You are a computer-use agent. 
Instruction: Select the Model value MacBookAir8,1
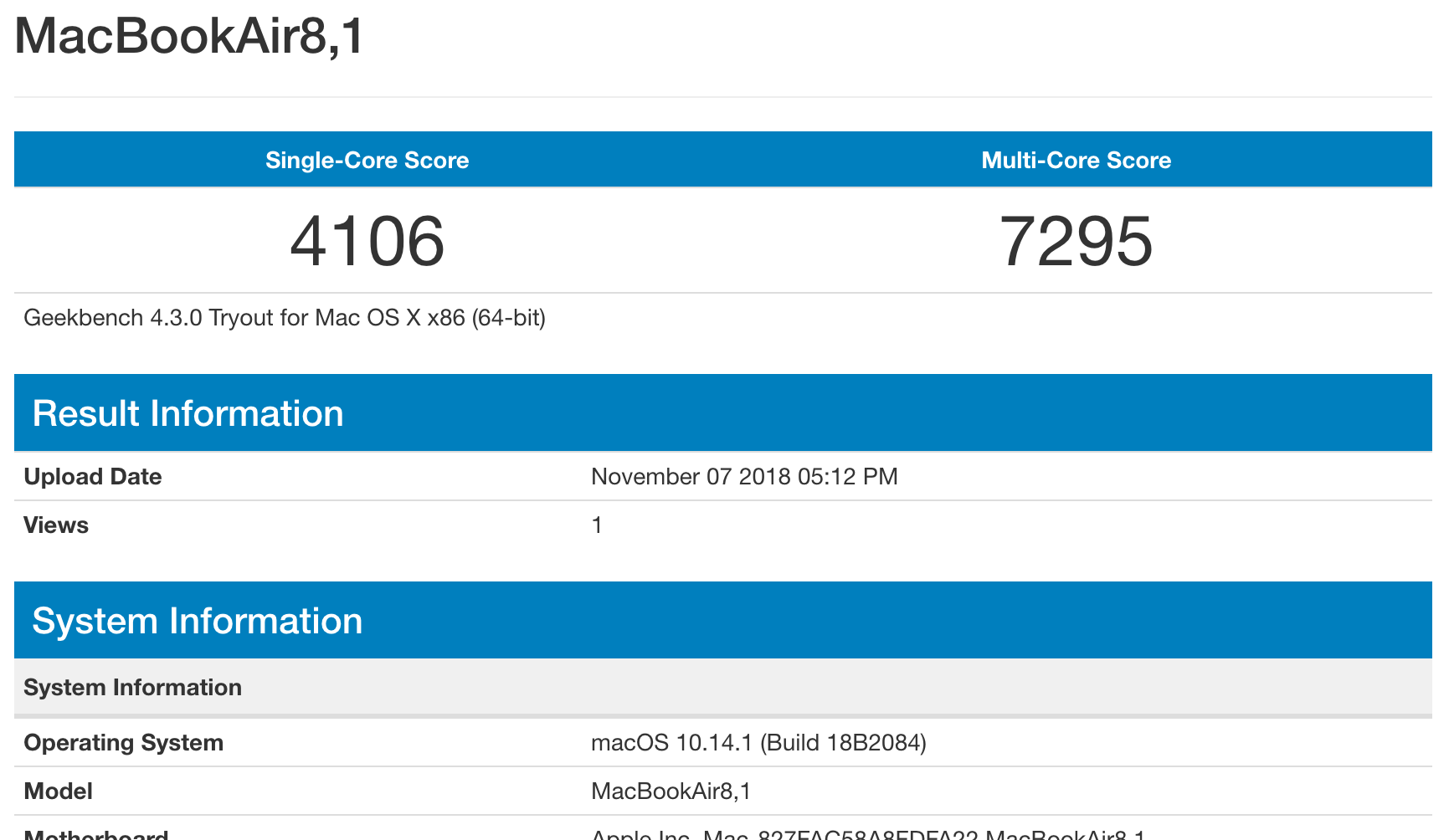671,791
